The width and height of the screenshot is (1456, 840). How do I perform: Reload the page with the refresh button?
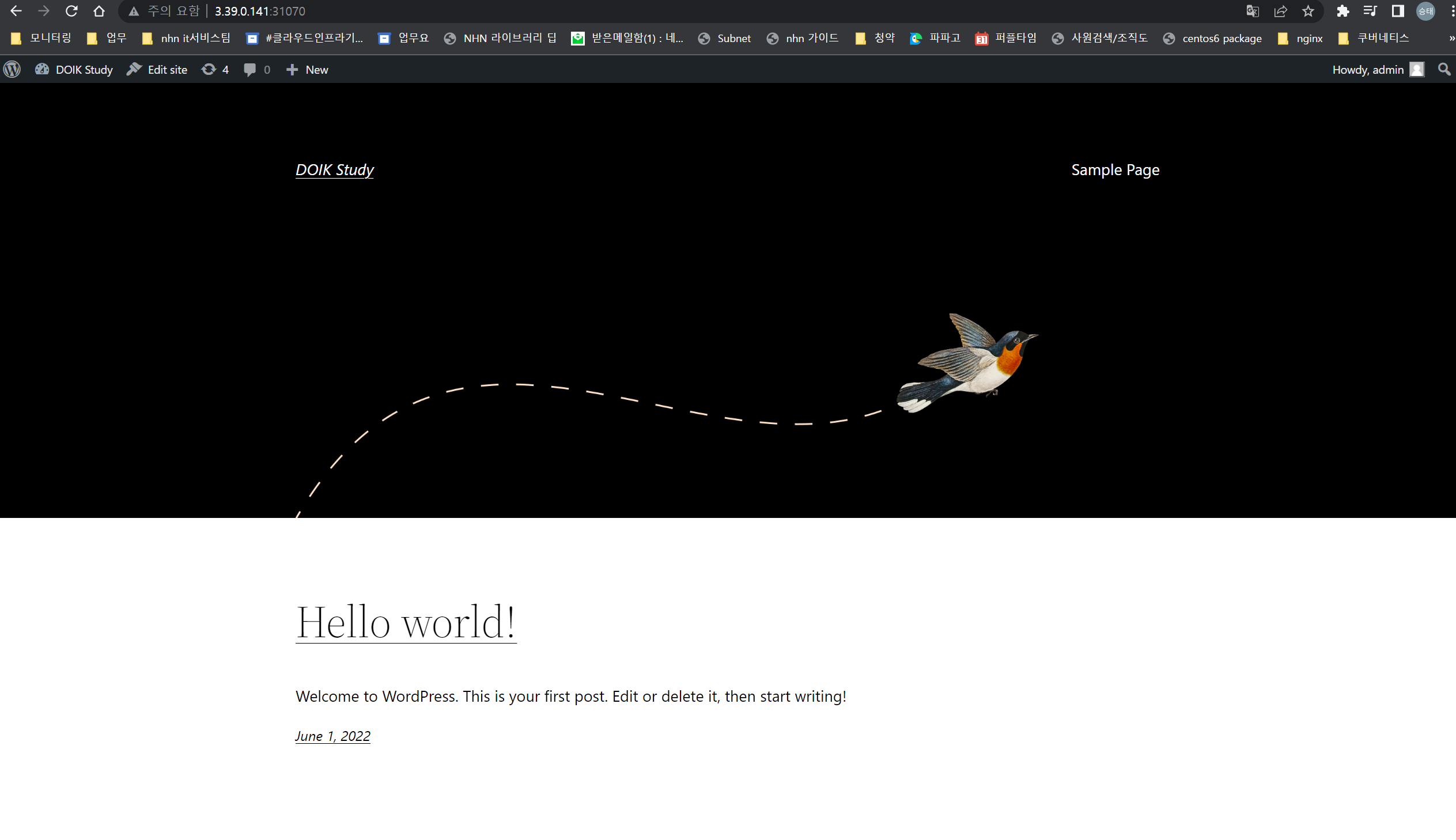pos(71,11)
